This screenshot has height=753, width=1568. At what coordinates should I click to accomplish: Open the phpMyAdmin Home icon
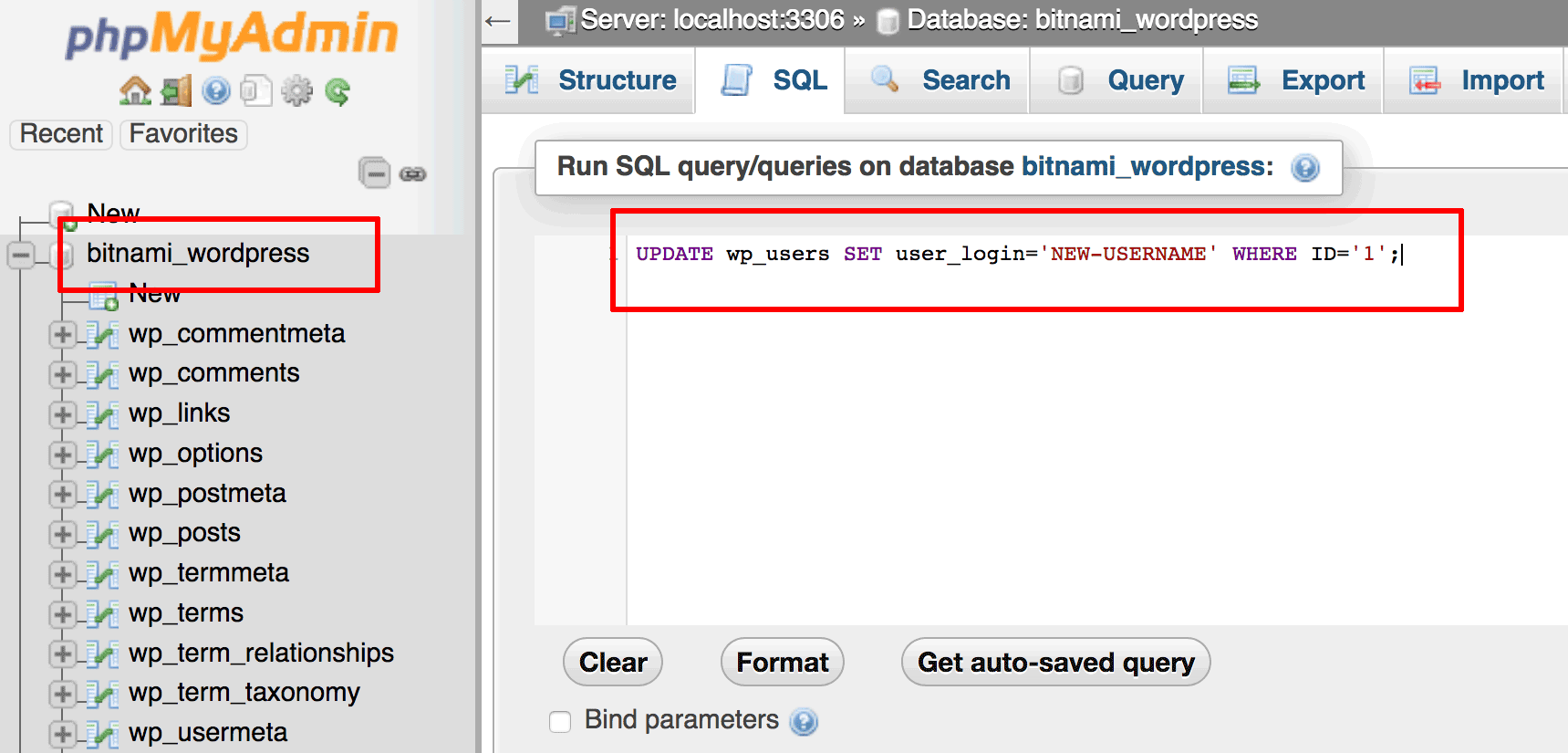(135, 91)
